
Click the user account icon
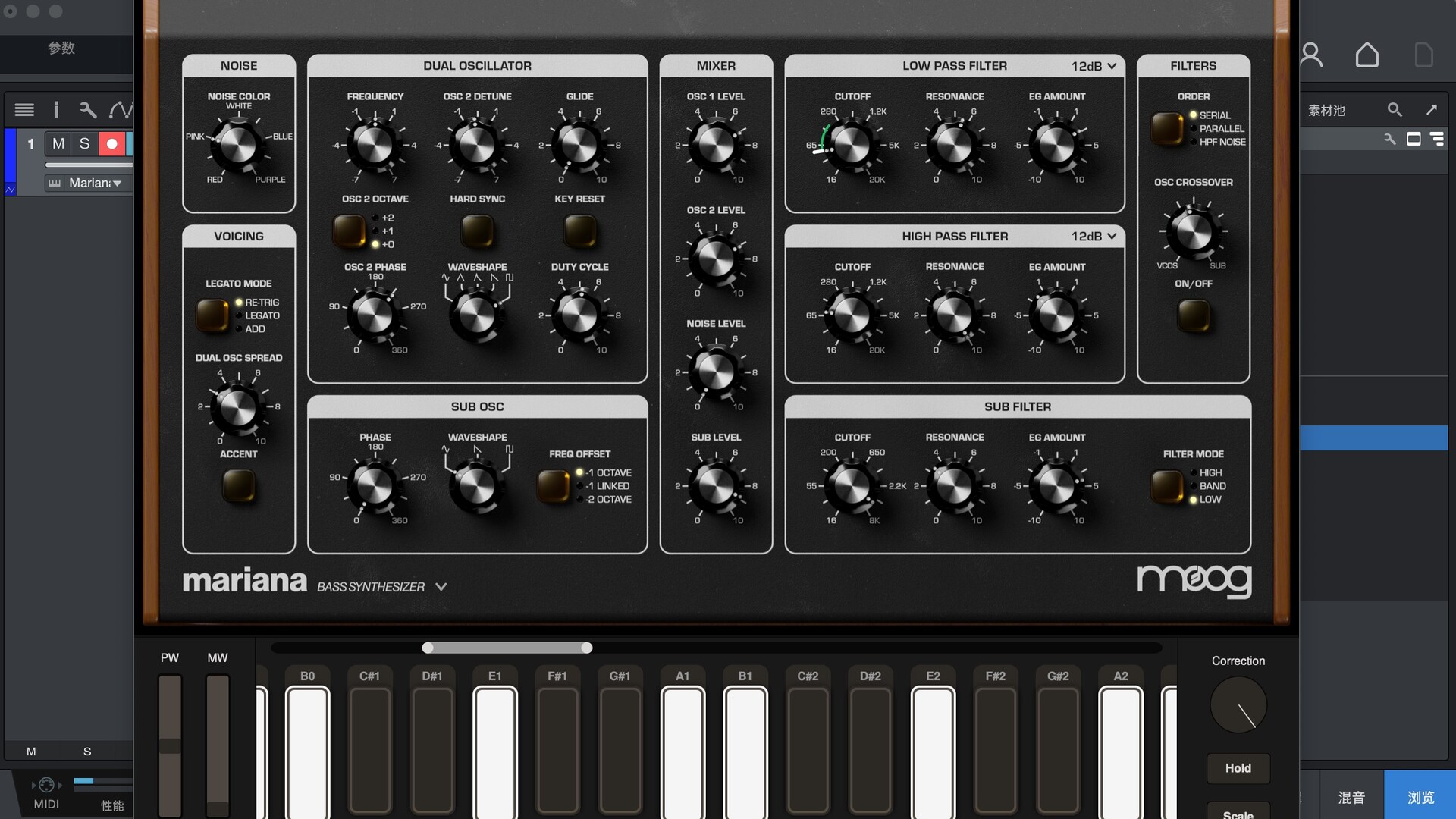[x=1311, y=55]
